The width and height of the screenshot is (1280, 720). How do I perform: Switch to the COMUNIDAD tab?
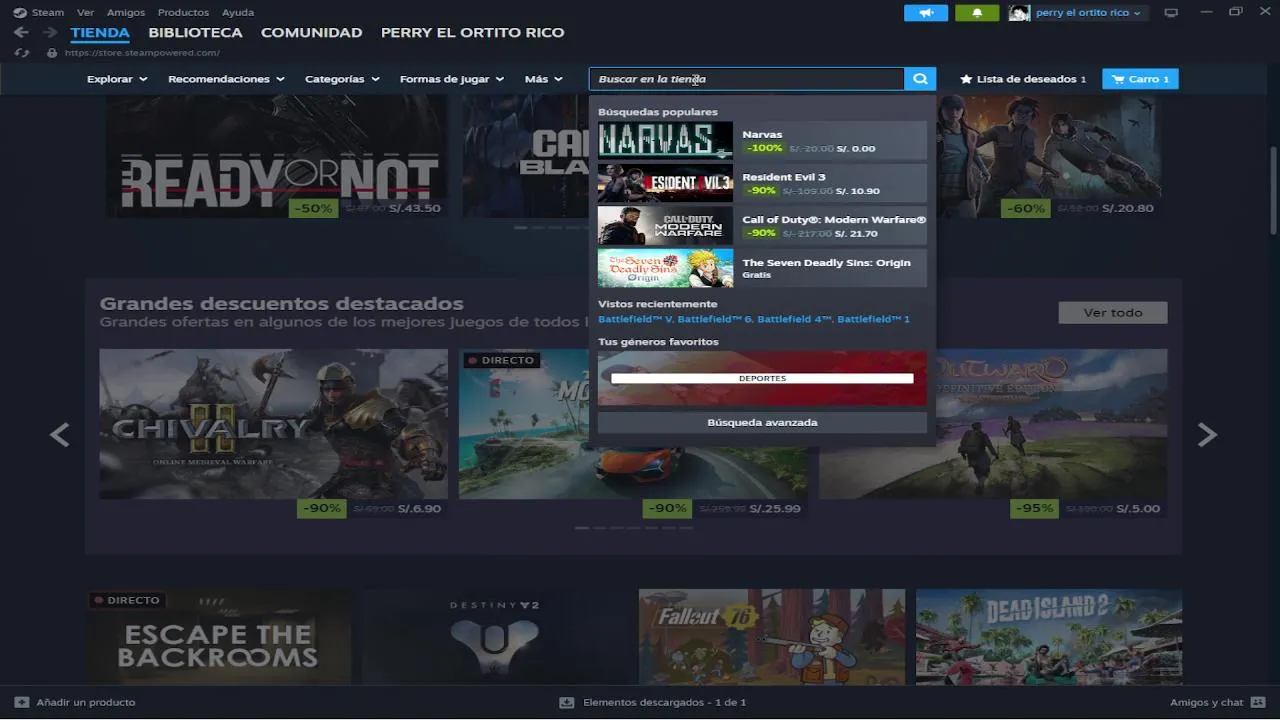click(311, 33)
